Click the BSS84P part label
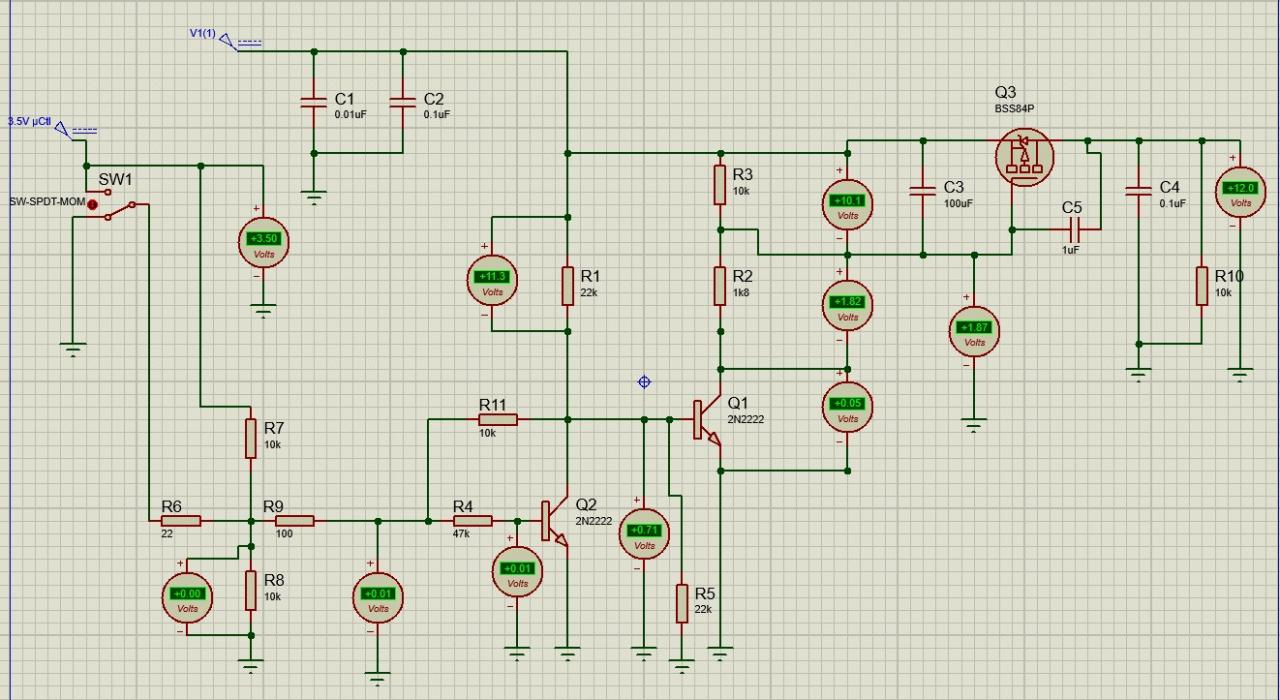1280x700 pixels. 1015,108
